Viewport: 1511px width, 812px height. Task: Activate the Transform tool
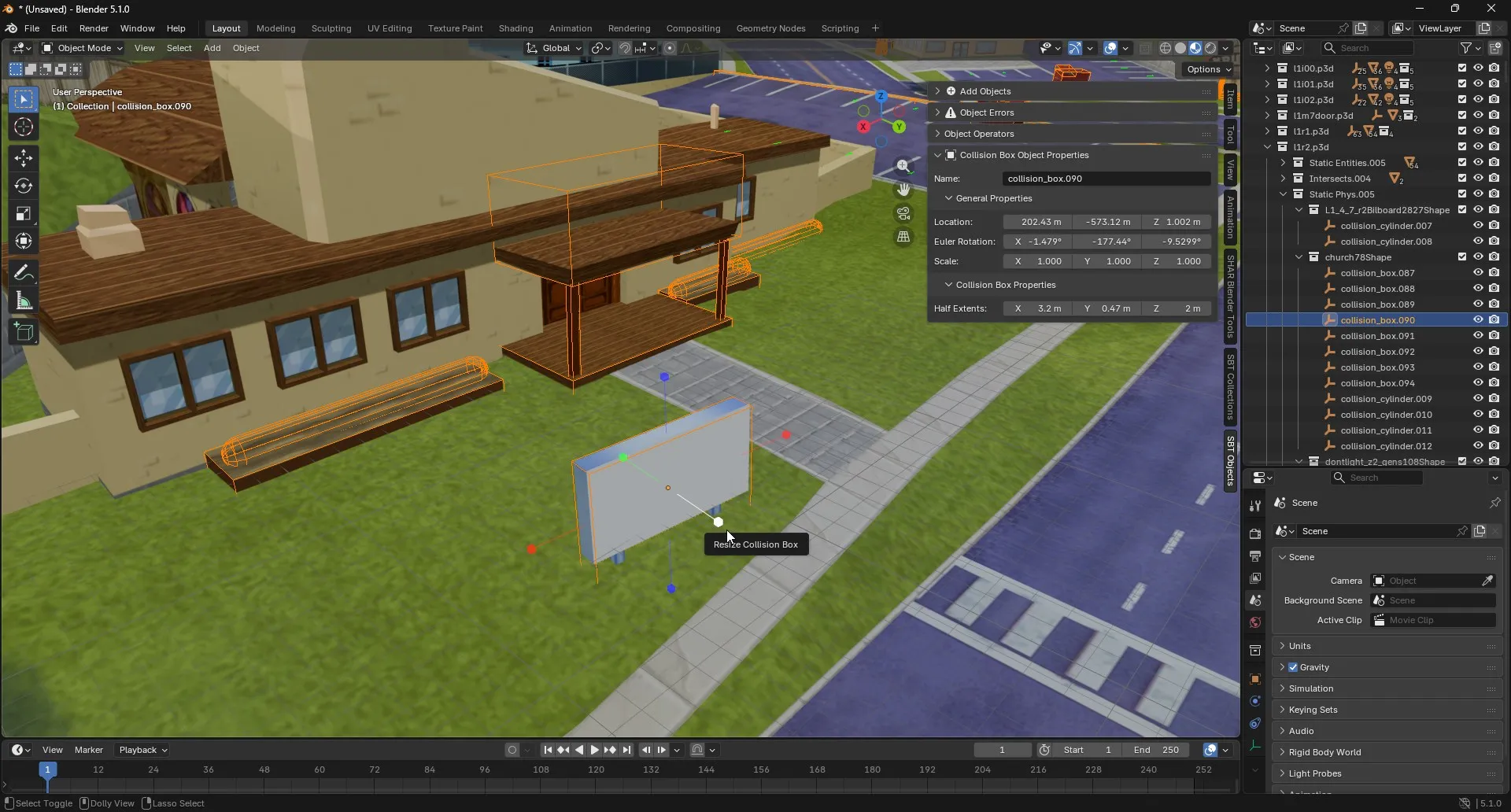tap(24, 242)
